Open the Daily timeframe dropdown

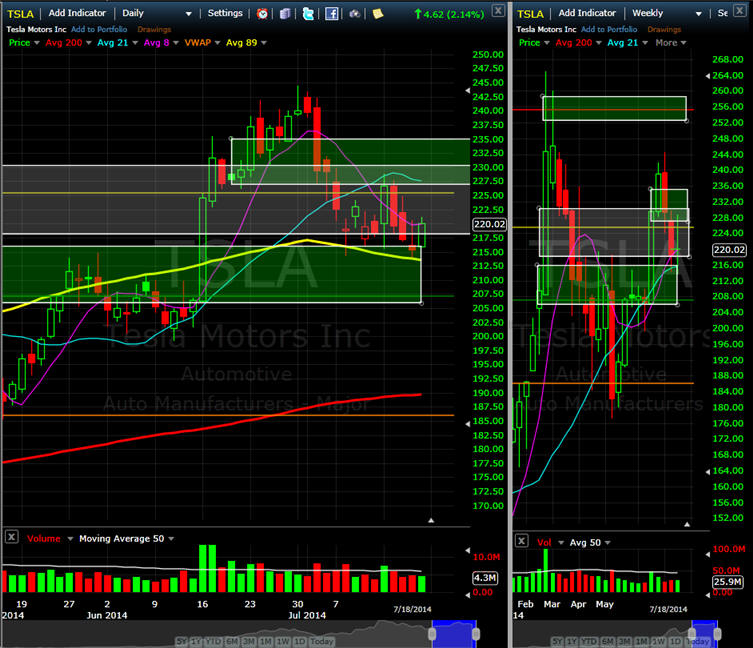point(157,13)
